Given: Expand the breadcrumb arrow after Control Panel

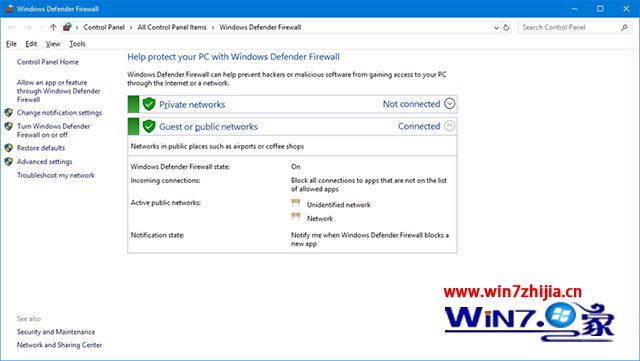Looking at the screenshot, I should coord(131,27).
